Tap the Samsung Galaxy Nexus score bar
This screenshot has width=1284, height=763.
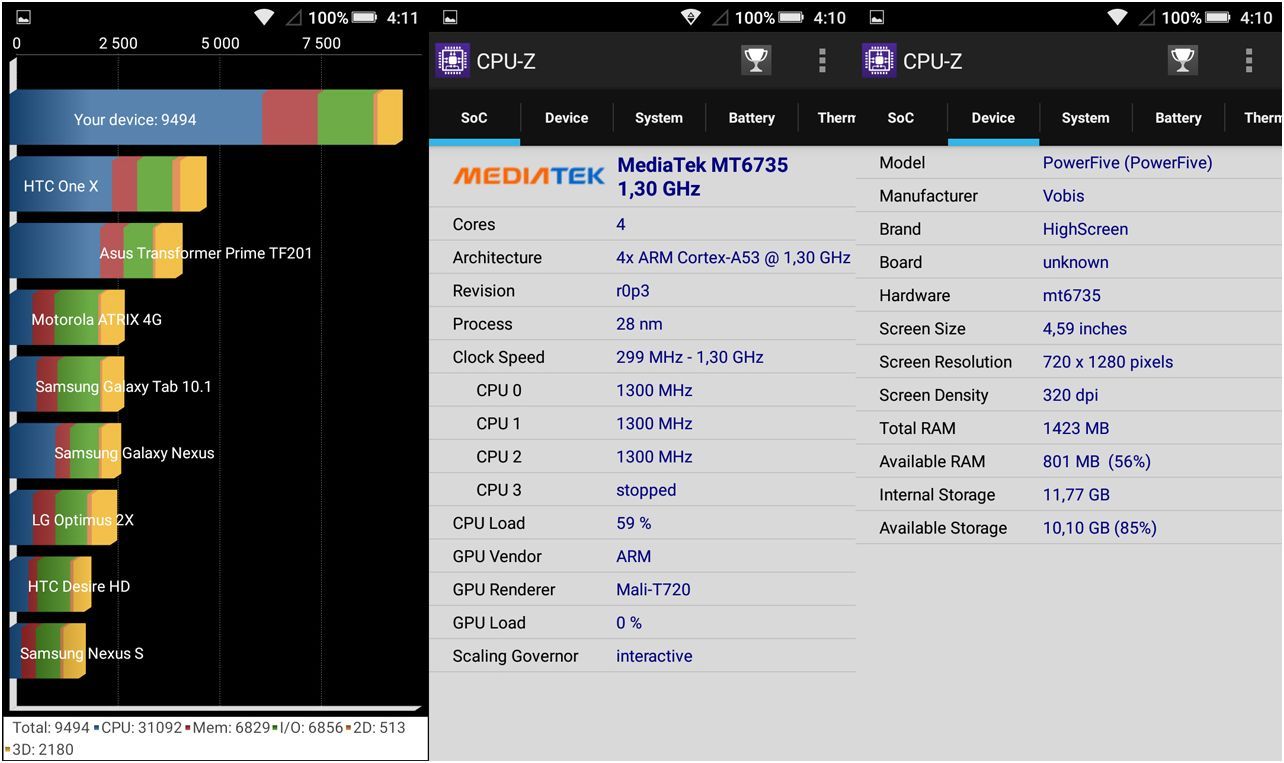point(66,452)
